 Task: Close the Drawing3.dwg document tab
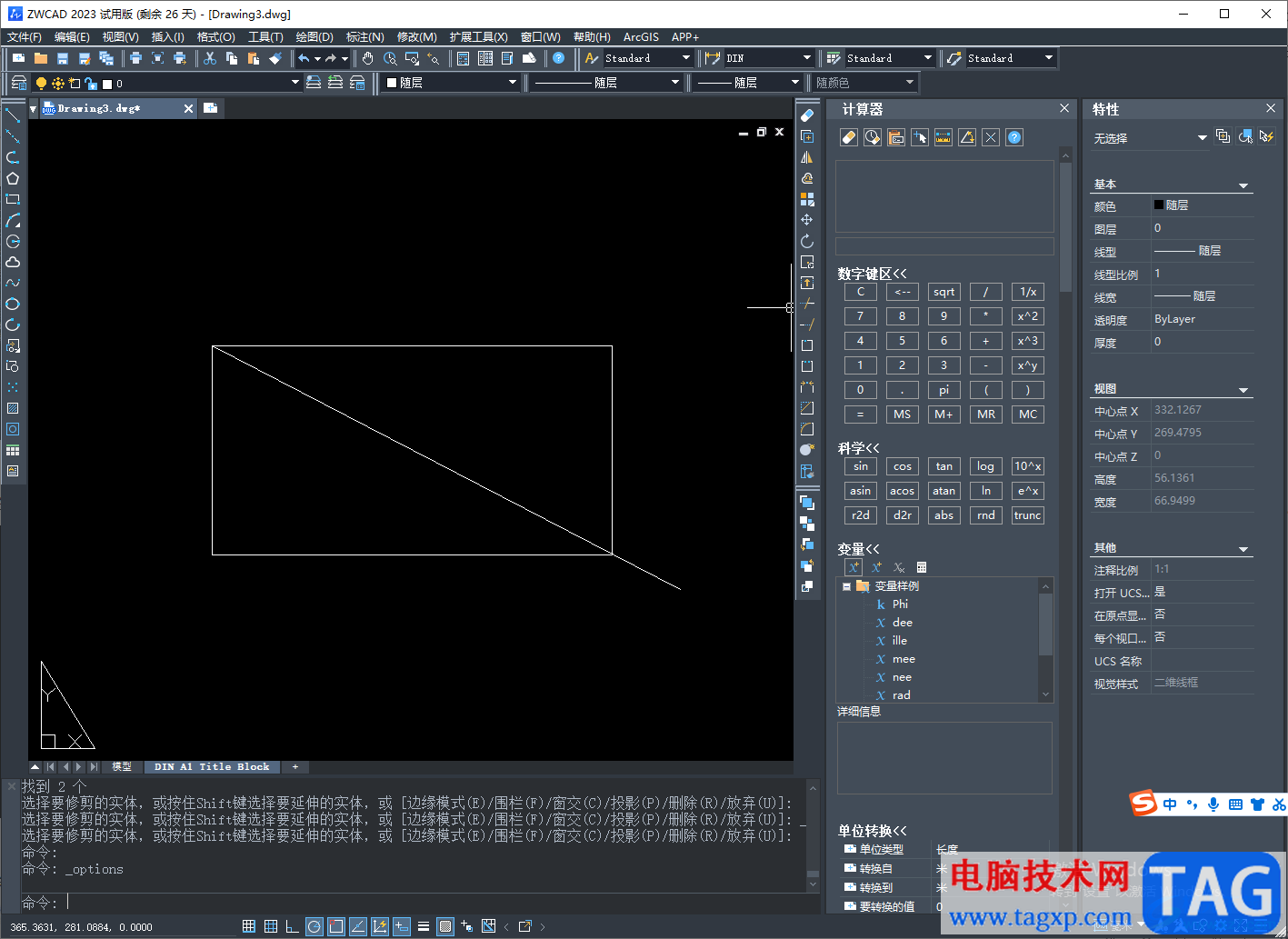(188, 108)
